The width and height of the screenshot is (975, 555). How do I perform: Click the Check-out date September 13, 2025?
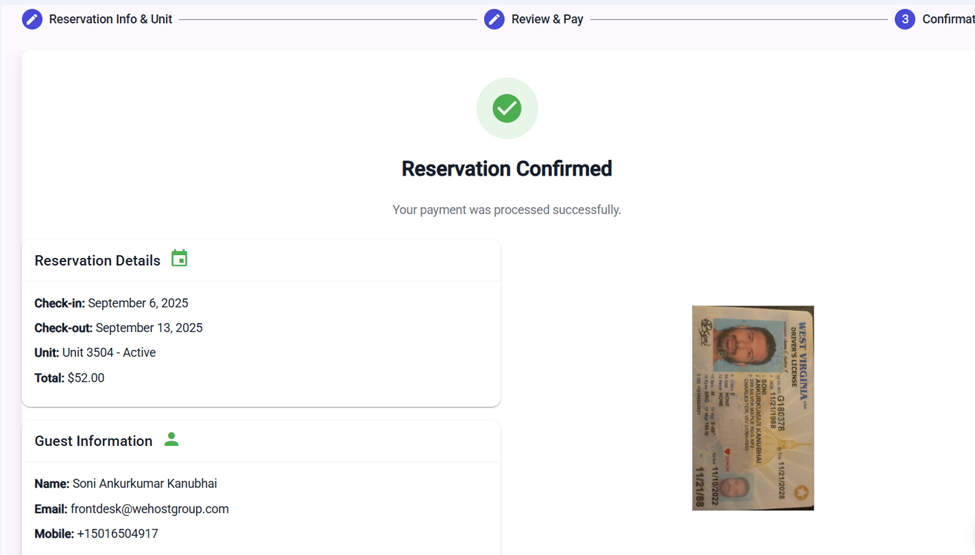coord(149,328)
